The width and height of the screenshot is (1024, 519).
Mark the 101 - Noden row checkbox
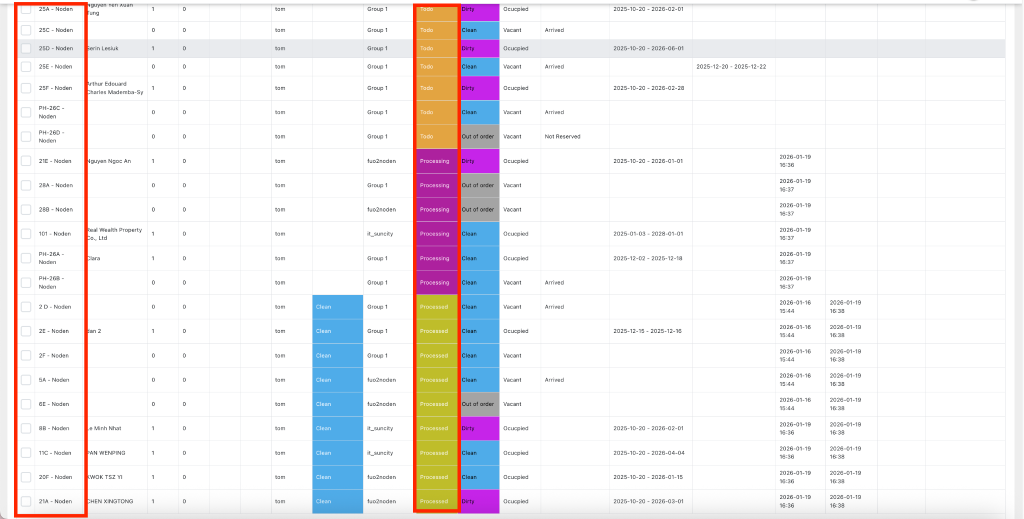[x=26, y=234]
